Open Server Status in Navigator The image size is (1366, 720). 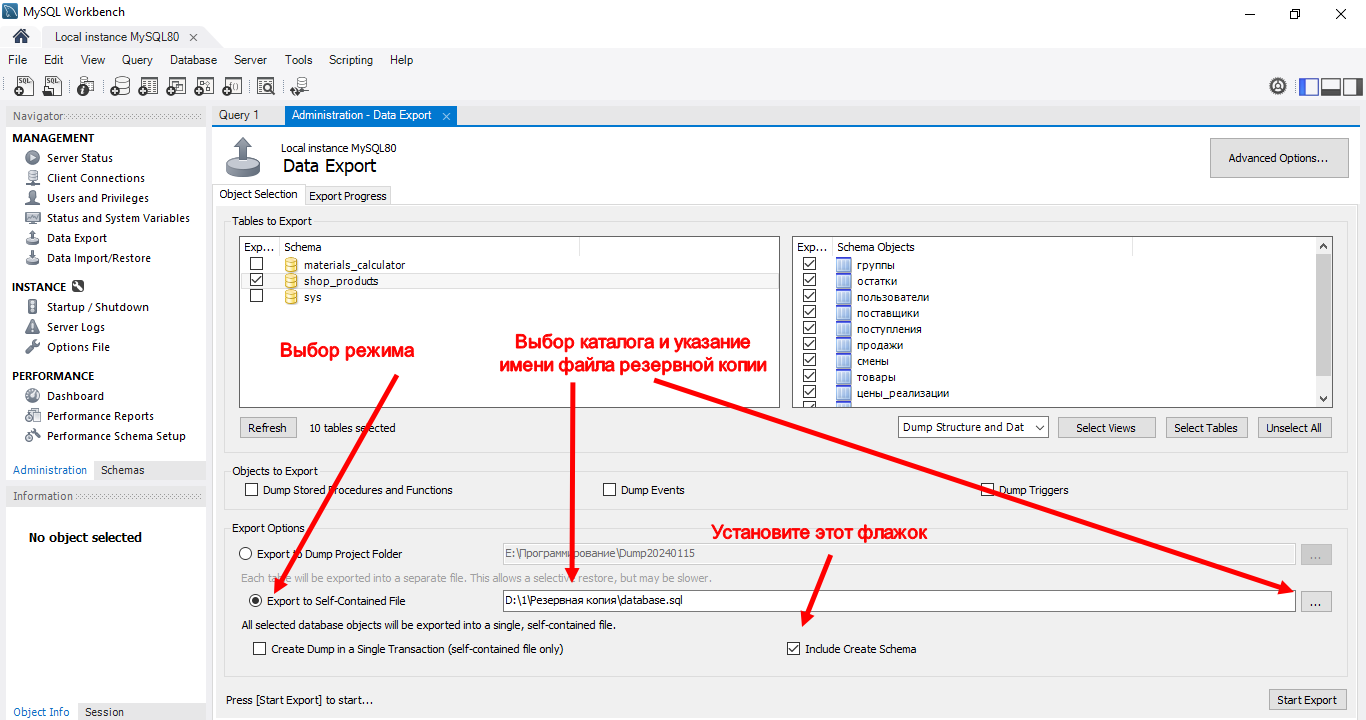[x=80, y=158]
